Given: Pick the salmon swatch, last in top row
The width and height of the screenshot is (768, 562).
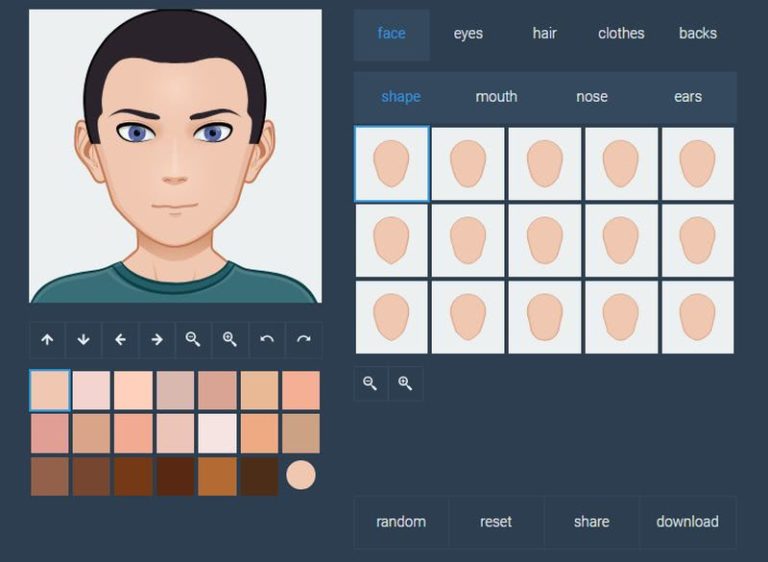Looking at the screenshot, I should [x=301, y=390].
